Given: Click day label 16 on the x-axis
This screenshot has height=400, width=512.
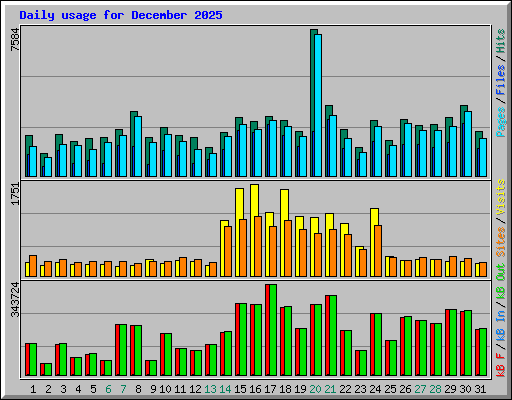Looking at the screenshot, I should (x=255, y=389).
